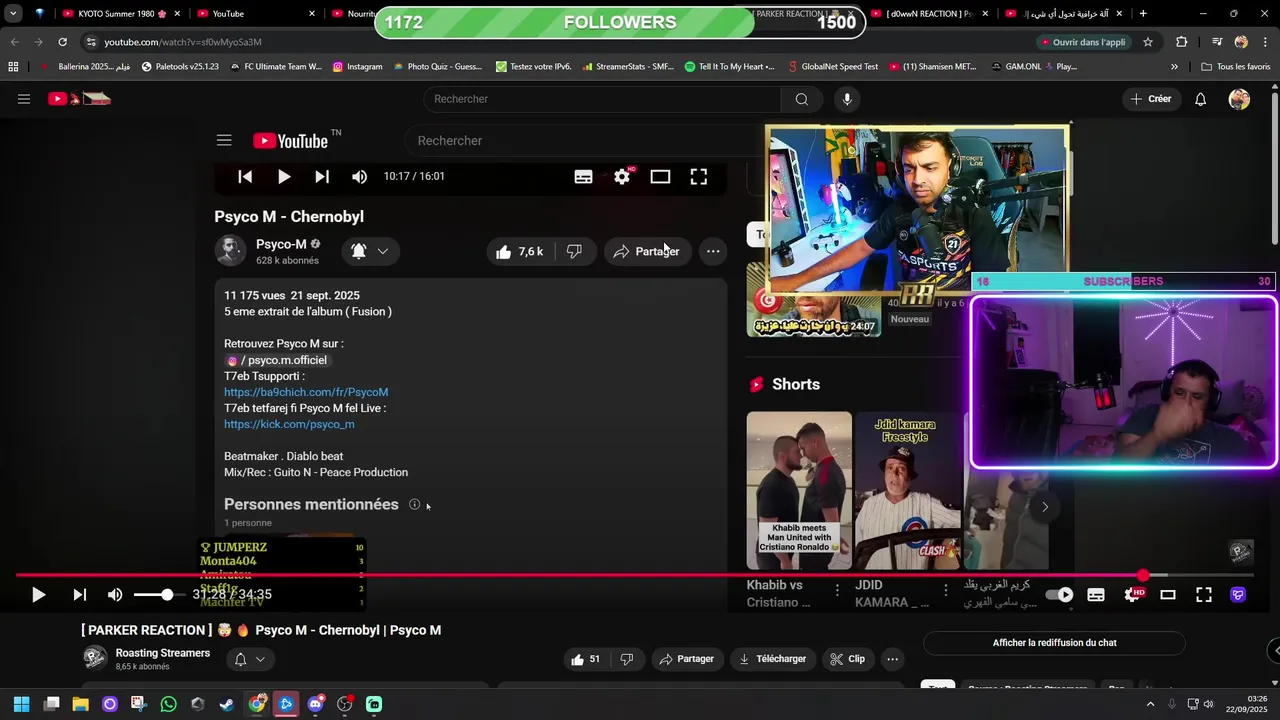Image resolution: width=1280 pixels, height=720 pixels.
Task: Go to previous track in inner player
Action: coord(245,176)
